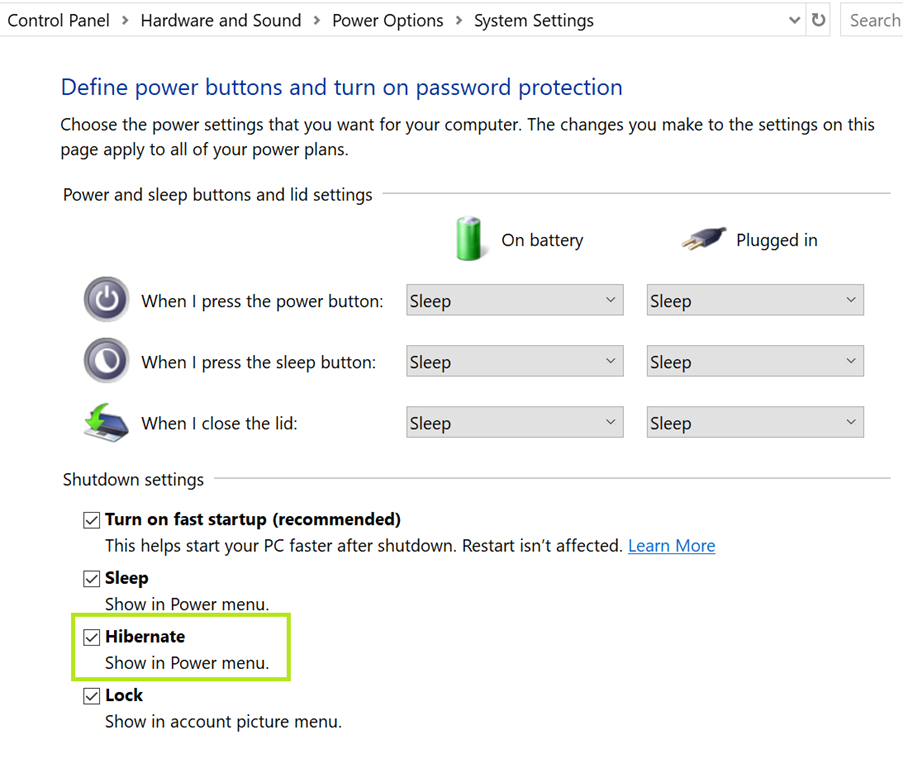Open sleep button On battery dropdown
The width and height of the screenshot is (903, 768).
(x=514, y=362)
